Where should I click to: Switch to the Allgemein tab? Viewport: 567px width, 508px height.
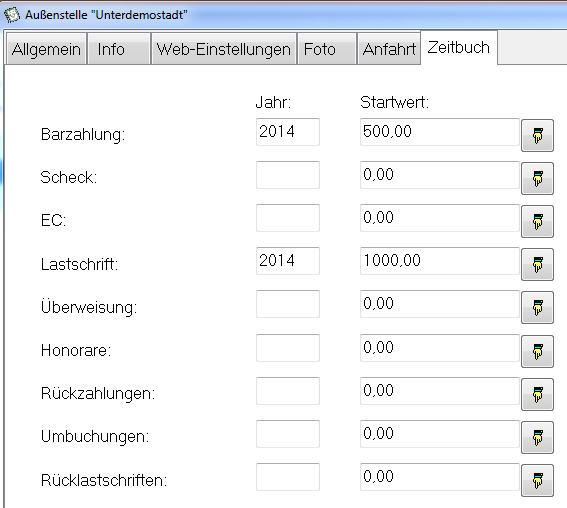pos(46,49)
